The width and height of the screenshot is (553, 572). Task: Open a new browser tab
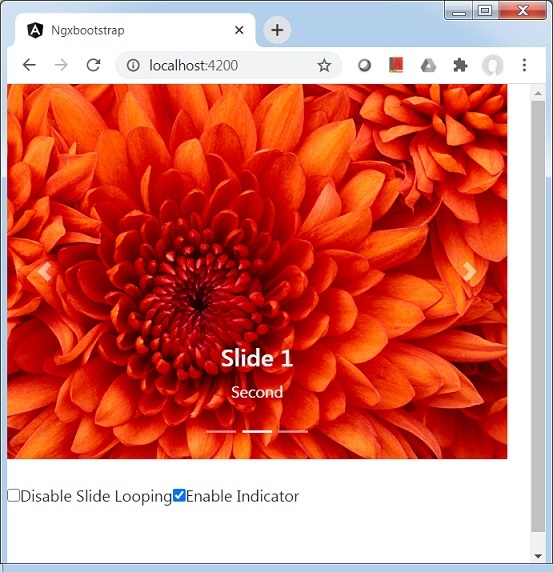click(x=277, y=30)
